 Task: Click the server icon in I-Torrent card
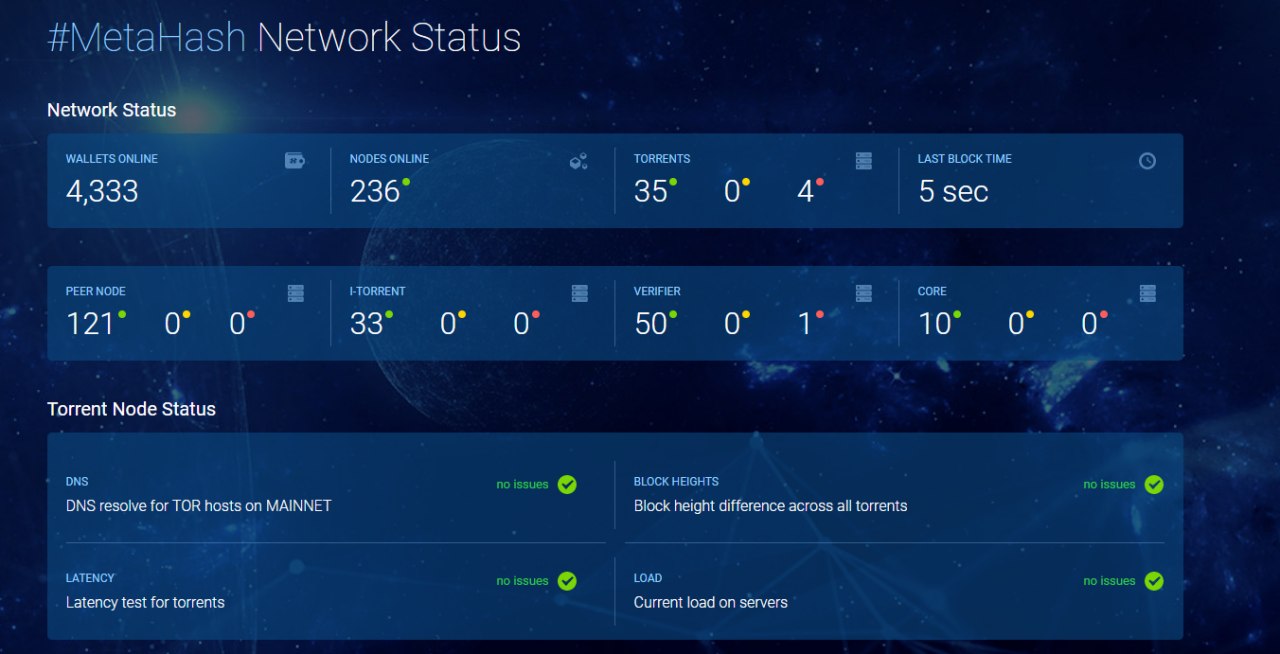580,293
